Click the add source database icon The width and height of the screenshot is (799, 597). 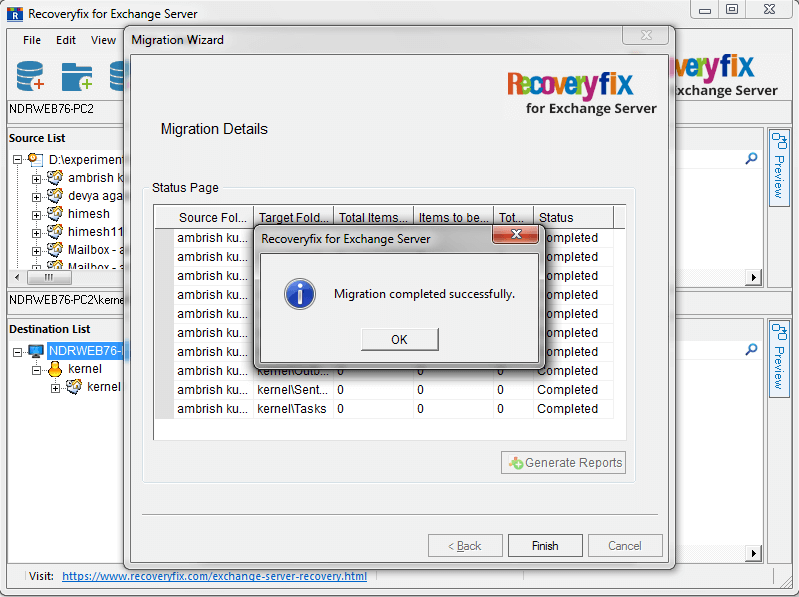(31, 76)
